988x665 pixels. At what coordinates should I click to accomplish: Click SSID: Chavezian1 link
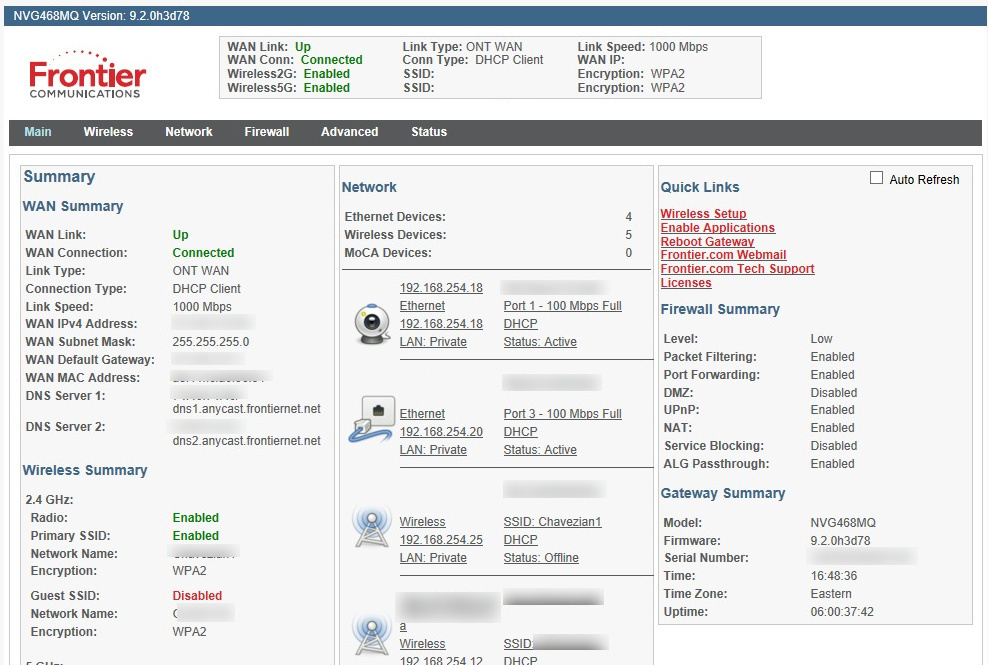click(553, 522)
